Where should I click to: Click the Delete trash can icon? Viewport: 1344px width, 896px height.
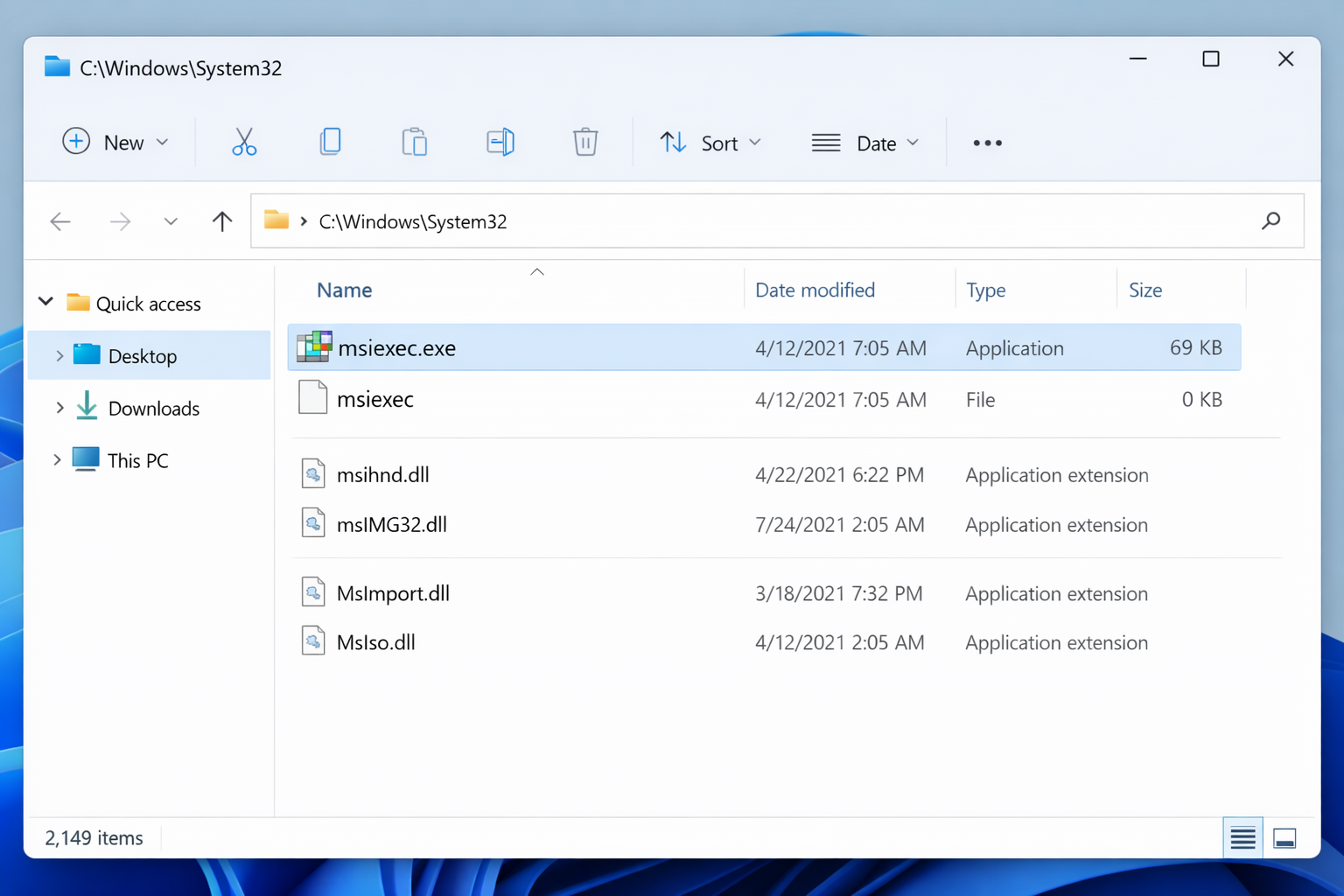point(585,142)
